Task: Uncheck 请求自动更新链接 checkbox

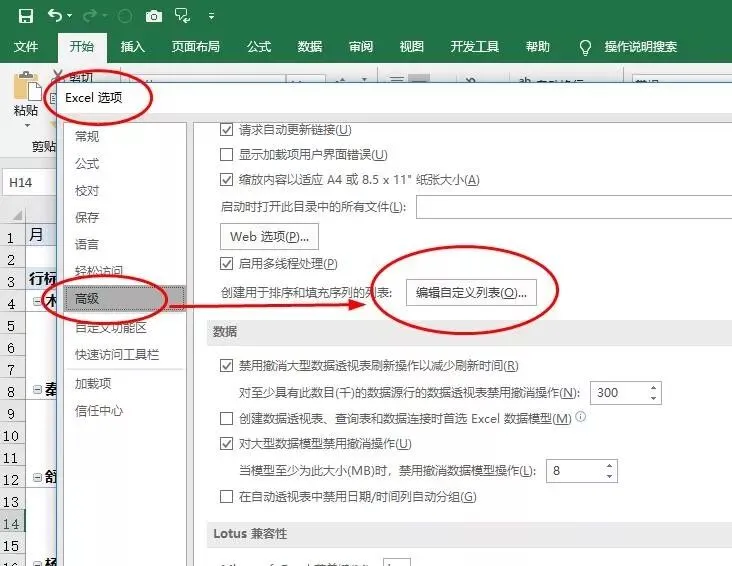Action: [226, 129]
